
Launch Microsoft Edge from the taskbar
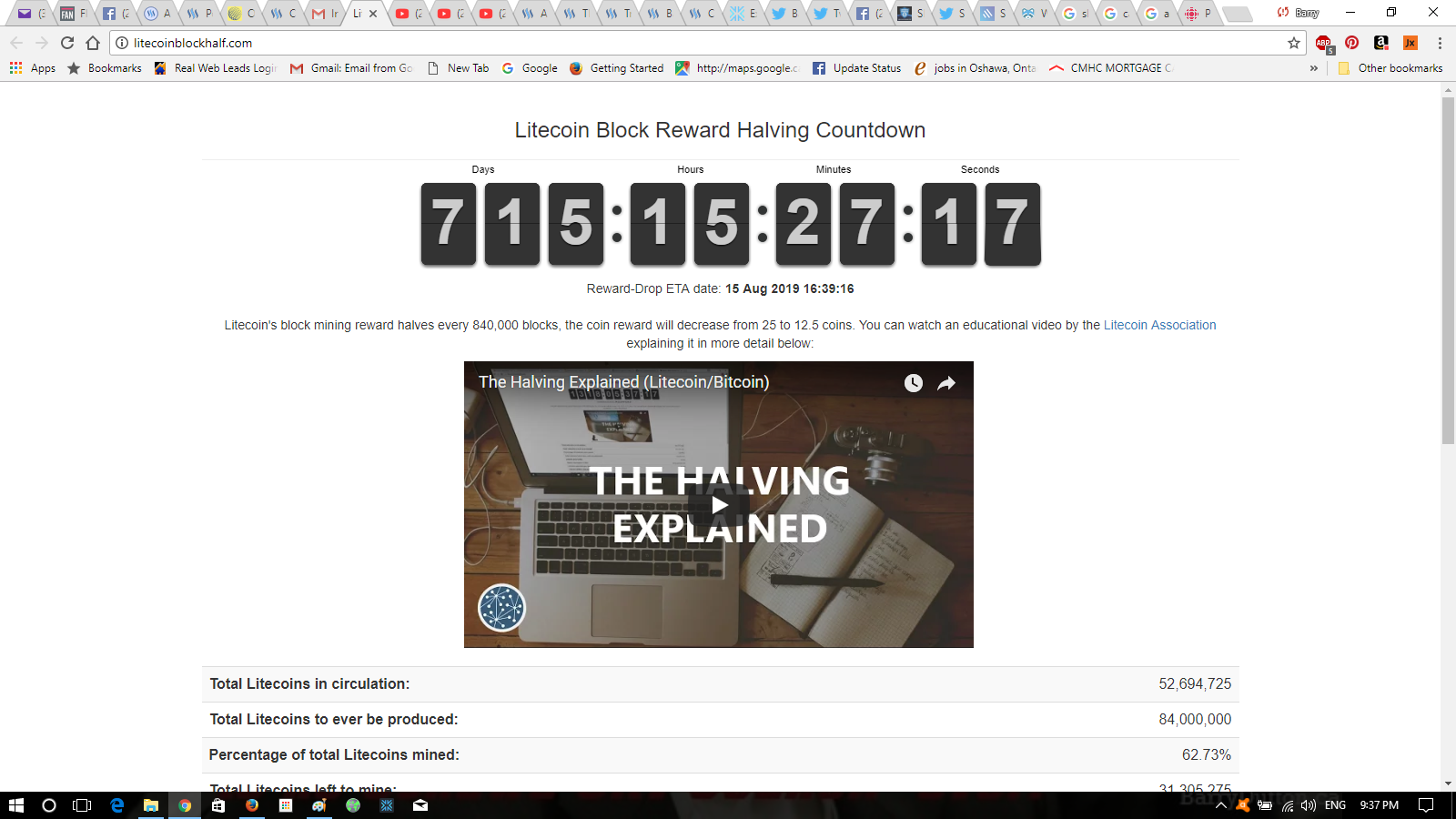pyautogui.click(x=117, y=805)
